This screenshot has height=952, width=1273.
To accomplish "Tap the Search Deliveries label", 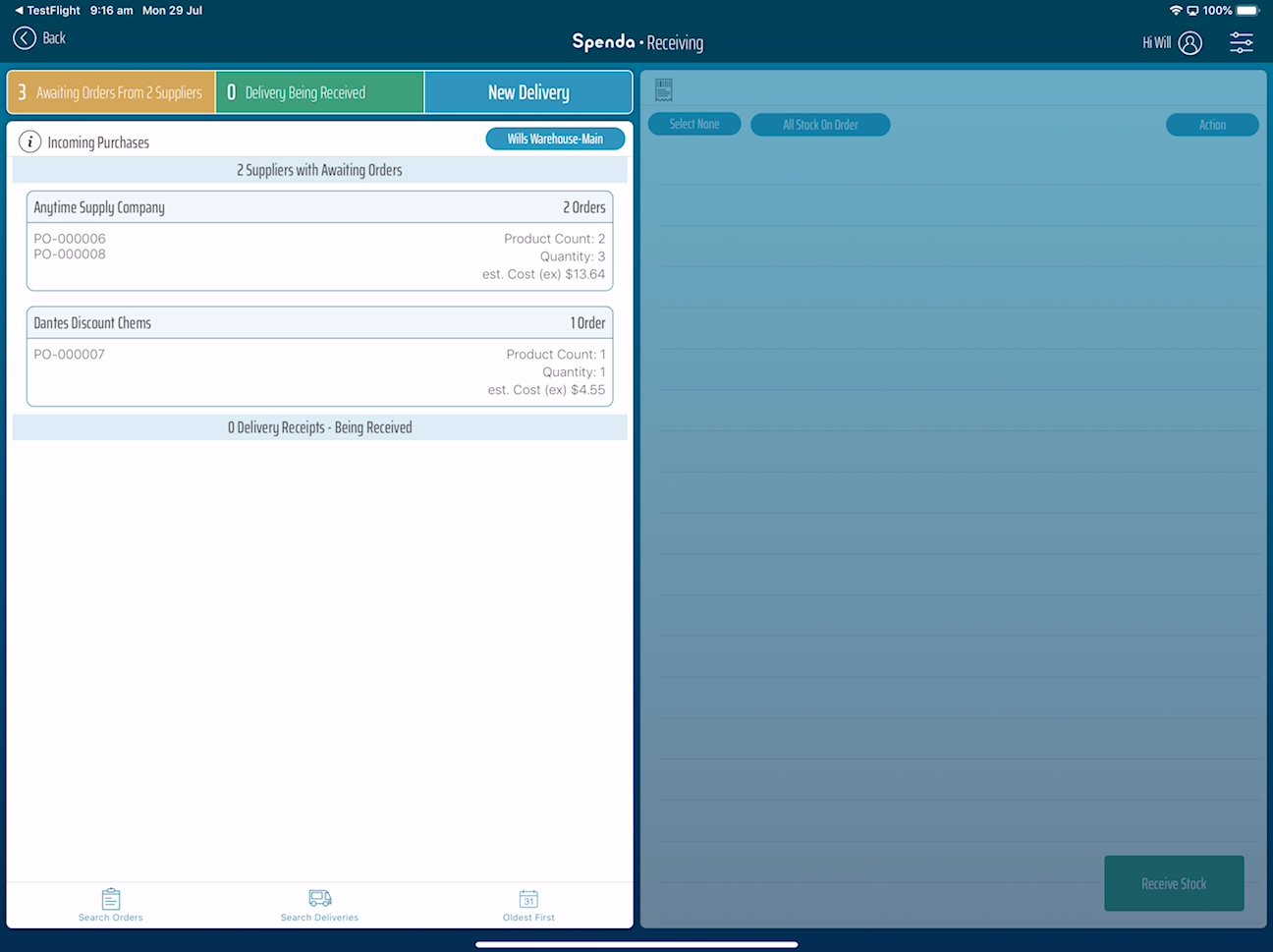I will click(319, 918).
